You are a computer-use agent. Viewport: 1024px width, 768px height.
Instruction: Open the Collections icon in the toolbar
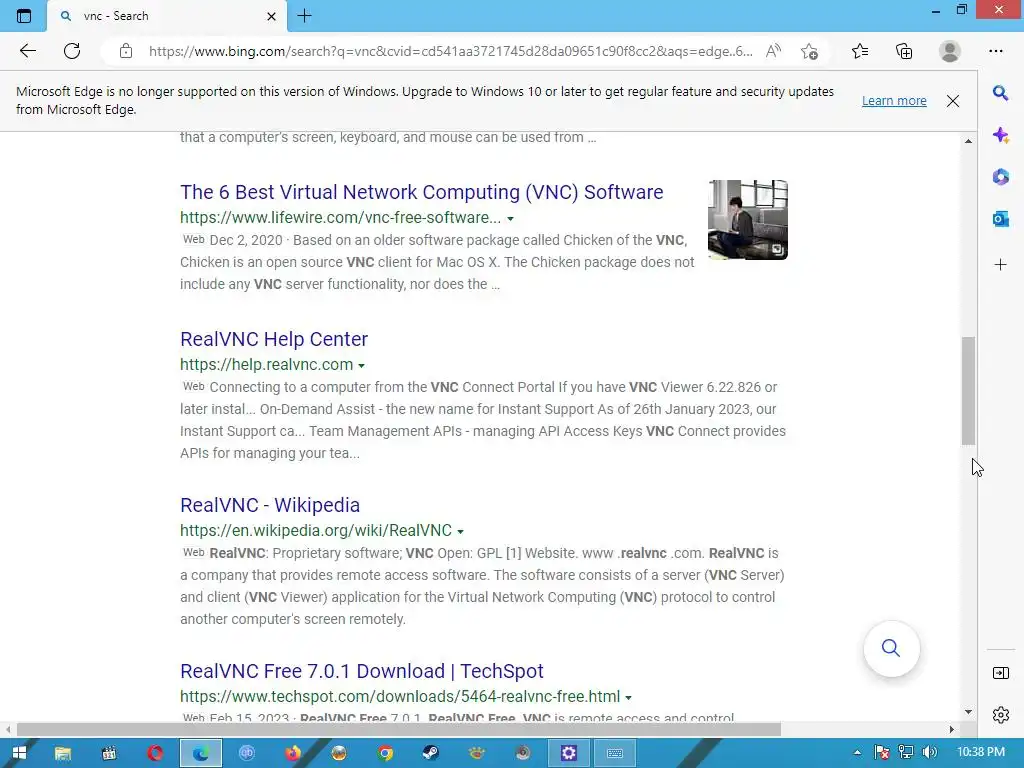click(x=904, y=51)
